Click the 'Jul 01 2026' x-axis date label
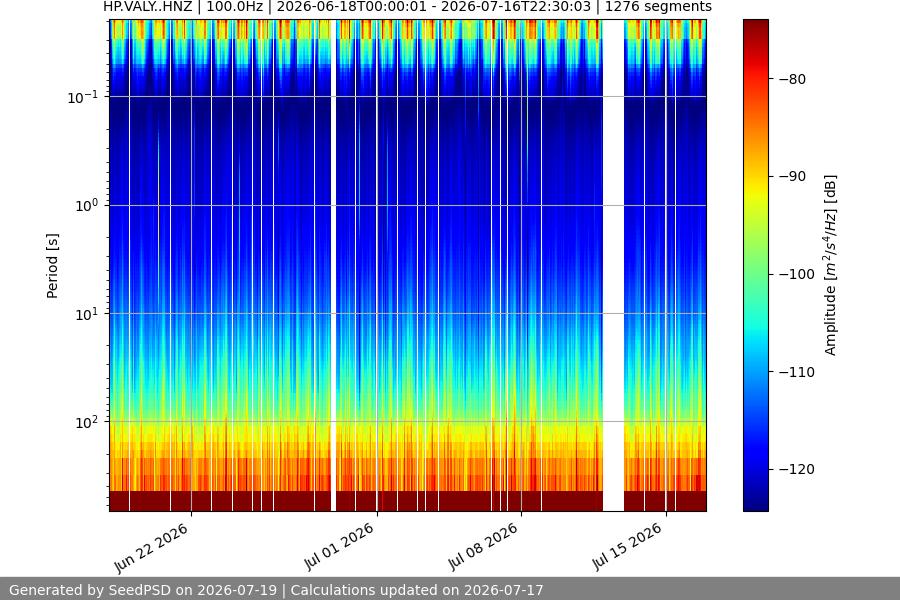Screen dimensions: 900x600 click(x=339, y=547)
